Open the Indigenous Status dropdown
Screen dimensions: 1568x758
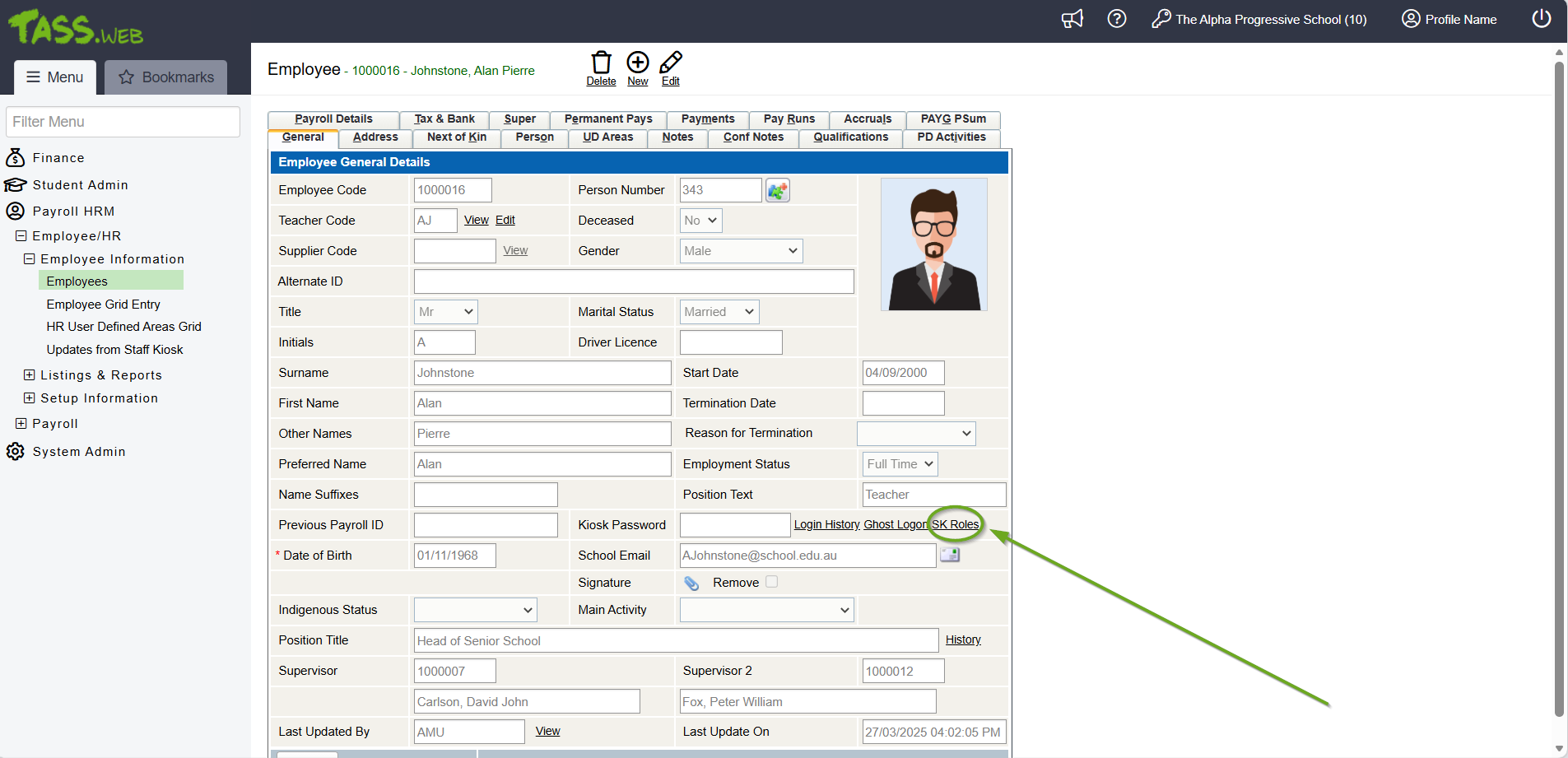(475, 610)
